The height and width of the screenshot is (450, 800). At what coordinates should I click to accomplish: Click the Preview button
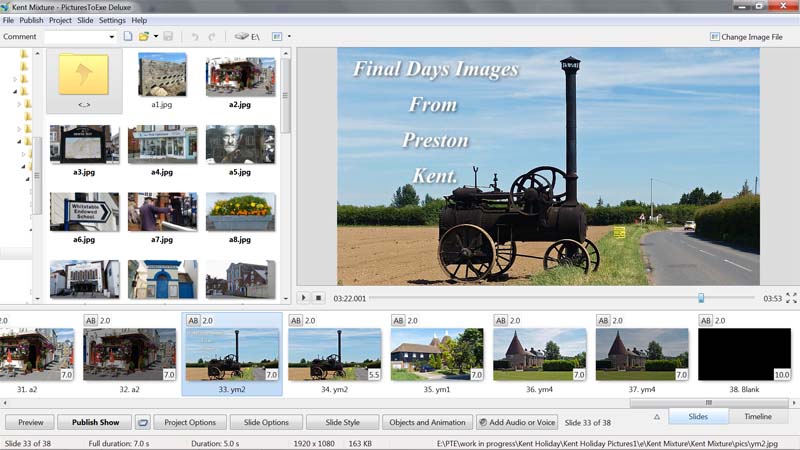(31, 422)
